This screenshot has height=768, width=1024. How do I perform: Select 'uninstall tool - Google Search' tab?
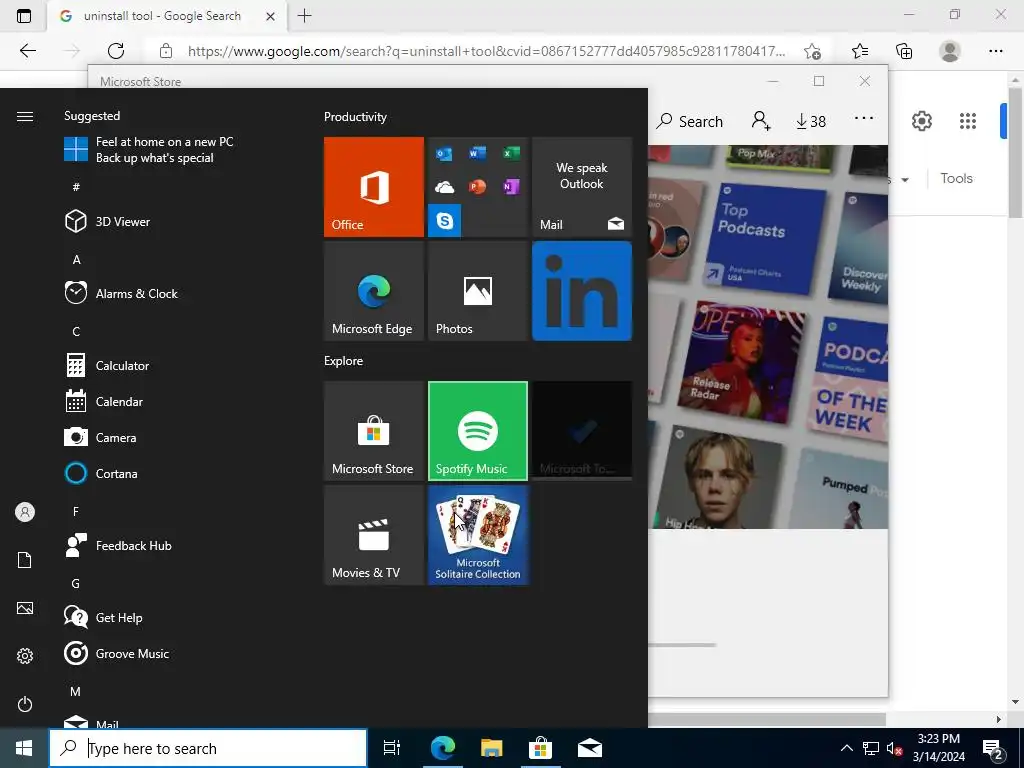point(167,16)
